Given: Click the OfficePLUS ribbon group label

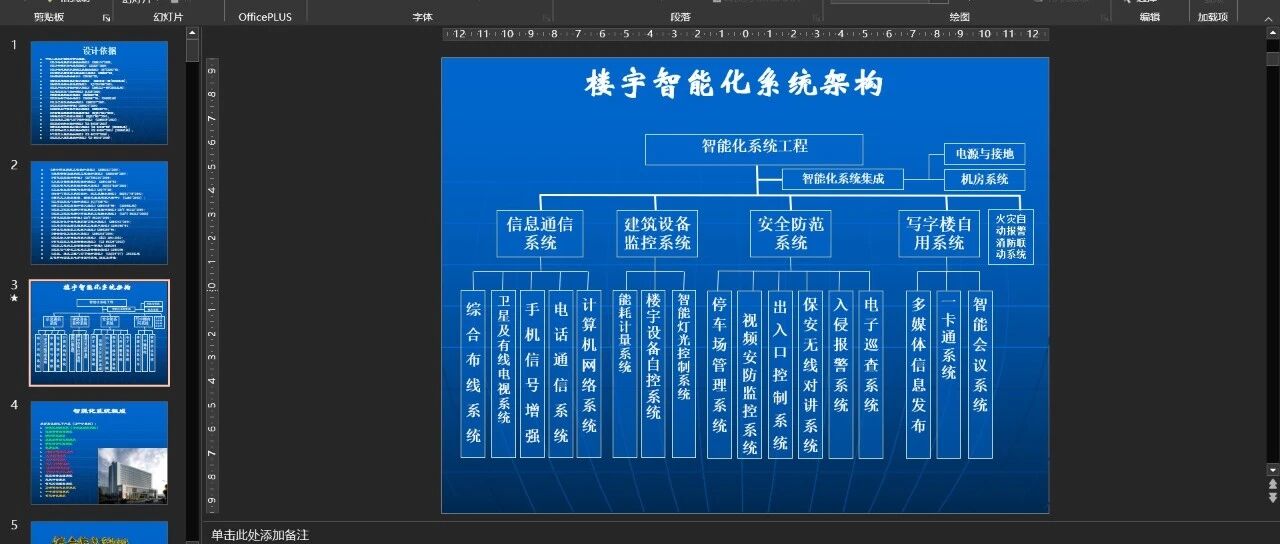Looking at the screenshot, I should point(265,17).
